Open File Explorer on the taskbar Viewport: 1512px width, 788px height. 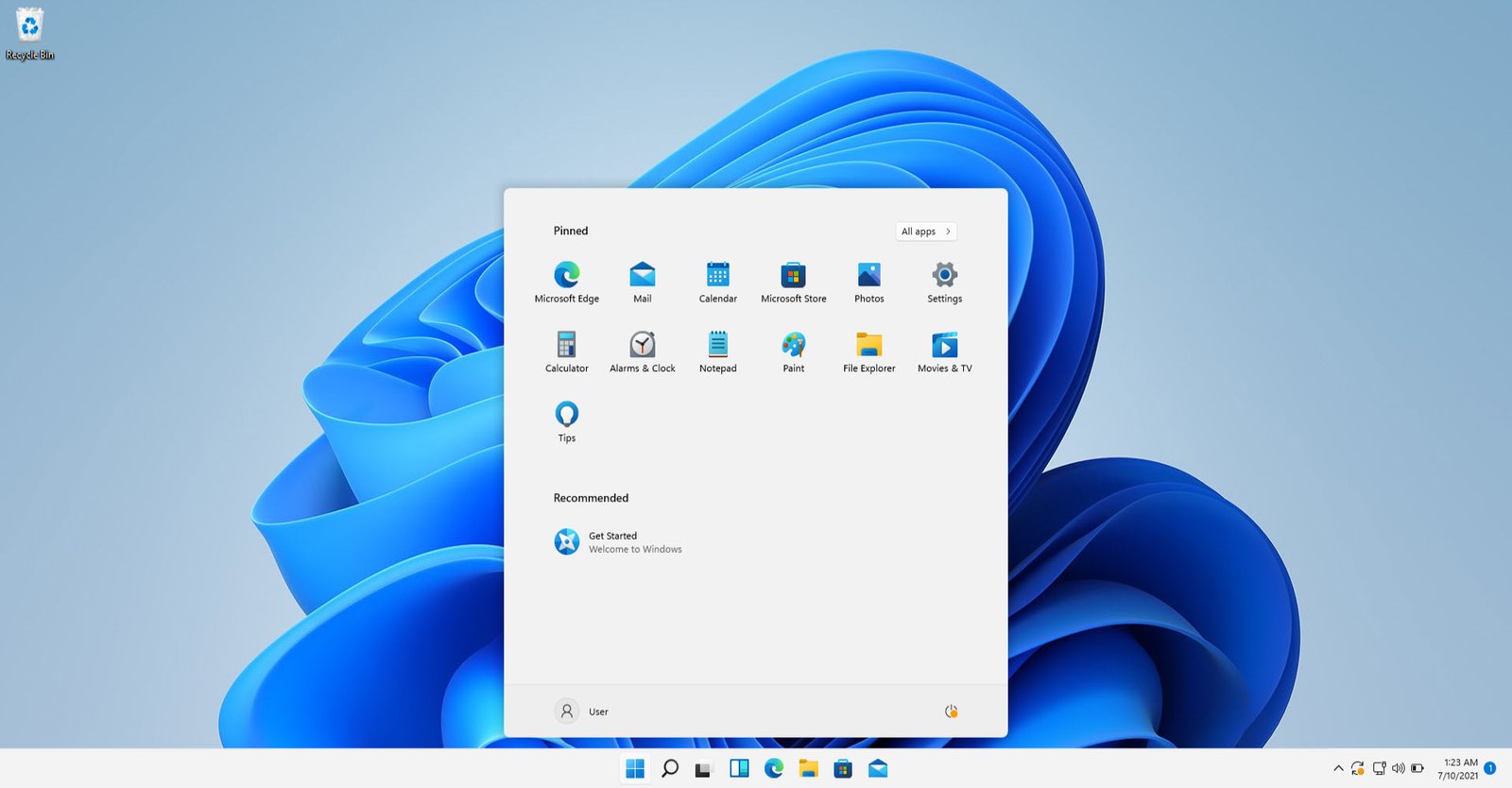click(x=808, y=769)
